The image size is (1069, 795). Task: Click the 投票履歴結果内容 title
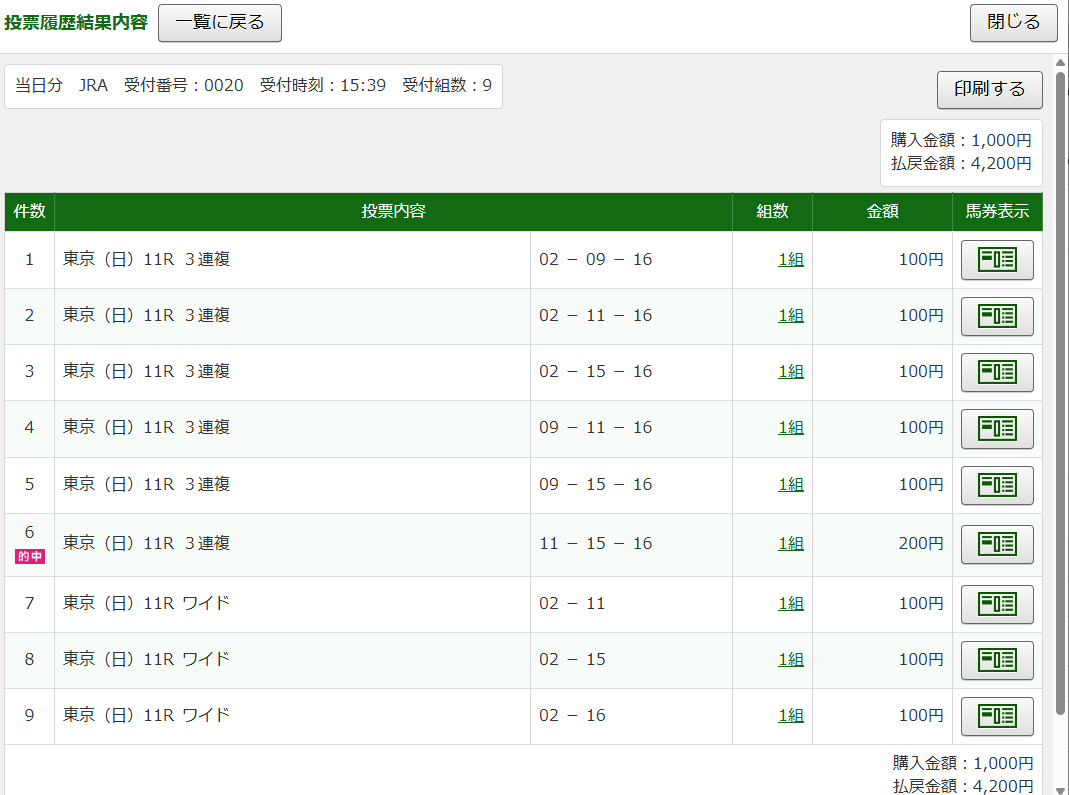point(76,22)
